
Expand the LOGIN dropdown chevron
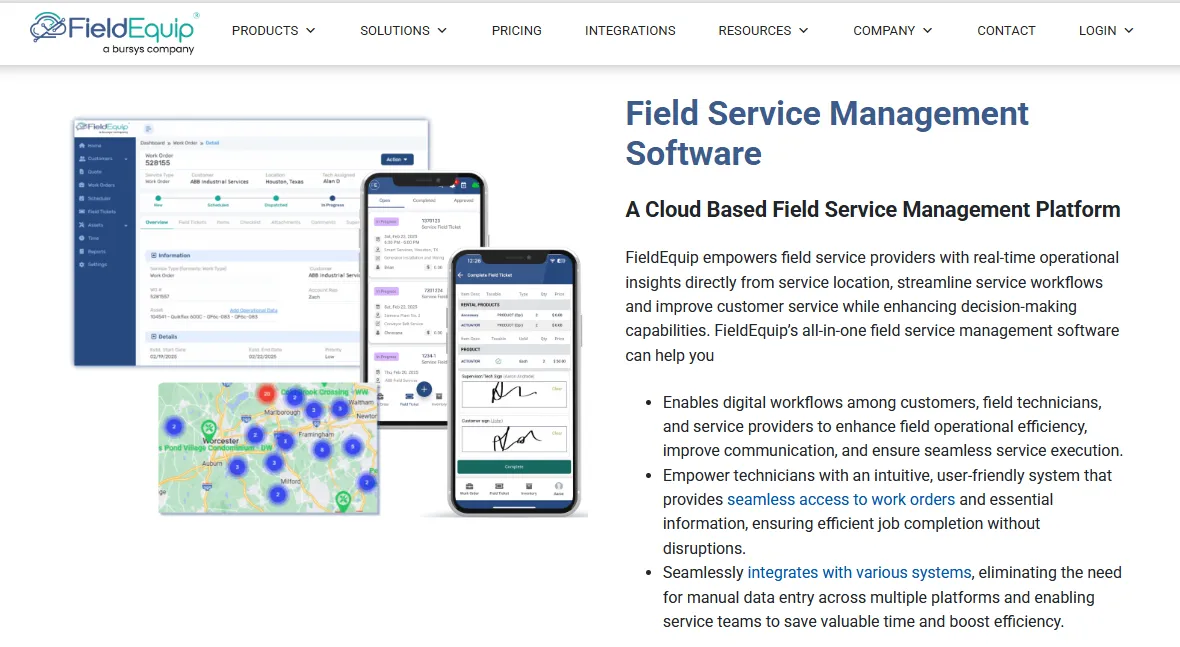coord(1129,31)
